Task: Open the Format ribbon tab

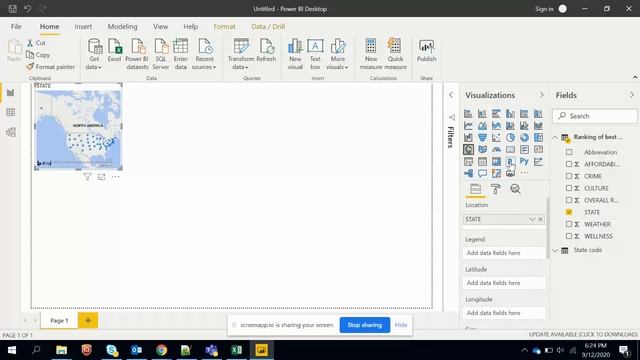Action: [224, 27]
